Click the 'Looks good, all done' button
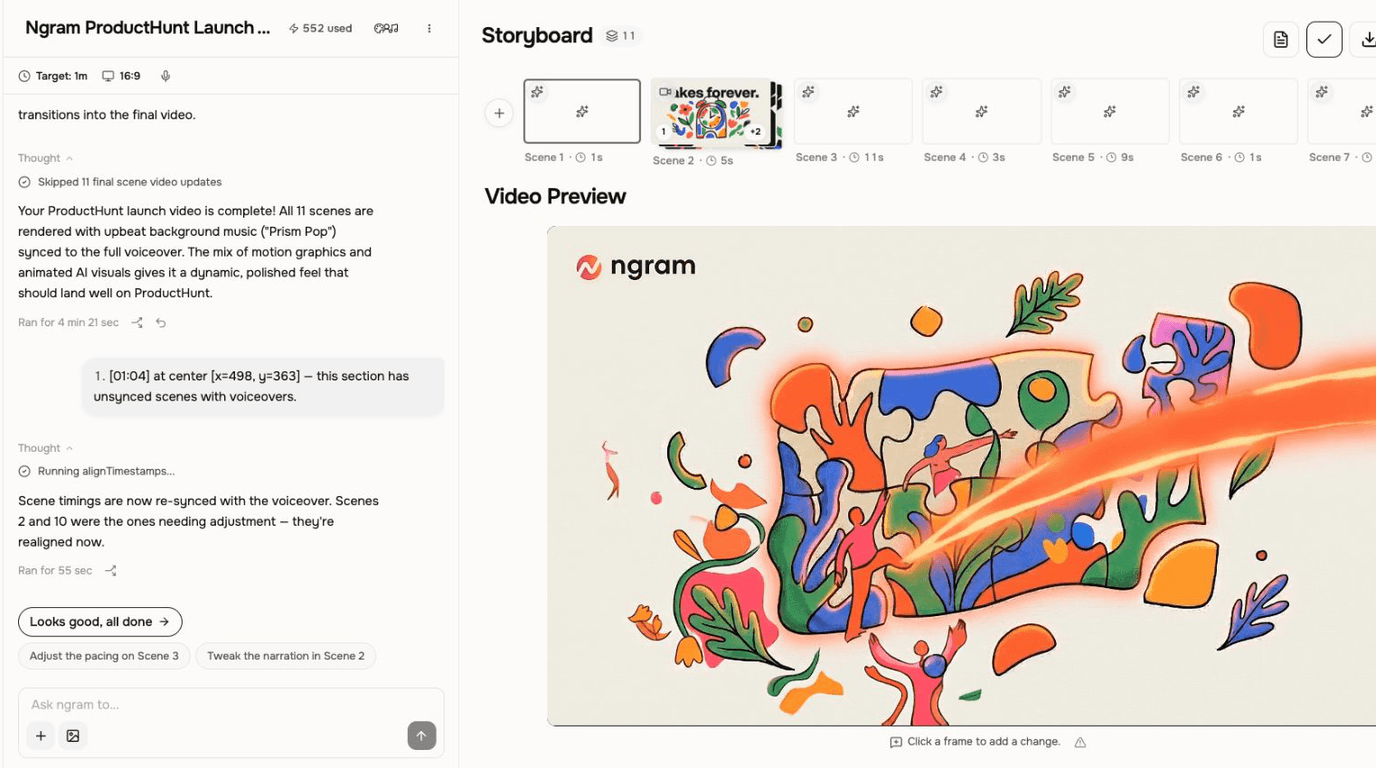Image resolution: width=1376 pixels, height=768 pixels. point(100,622)
